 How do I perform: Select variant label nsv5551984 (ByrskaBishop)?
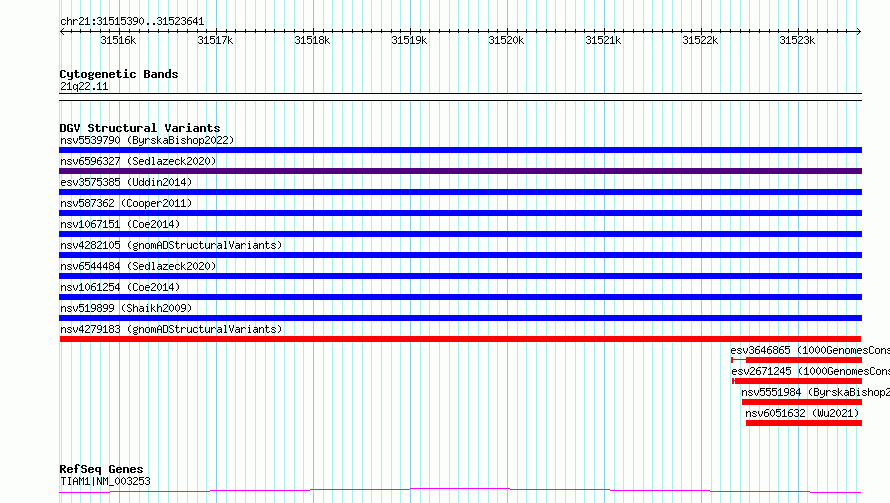coord(815,392)
